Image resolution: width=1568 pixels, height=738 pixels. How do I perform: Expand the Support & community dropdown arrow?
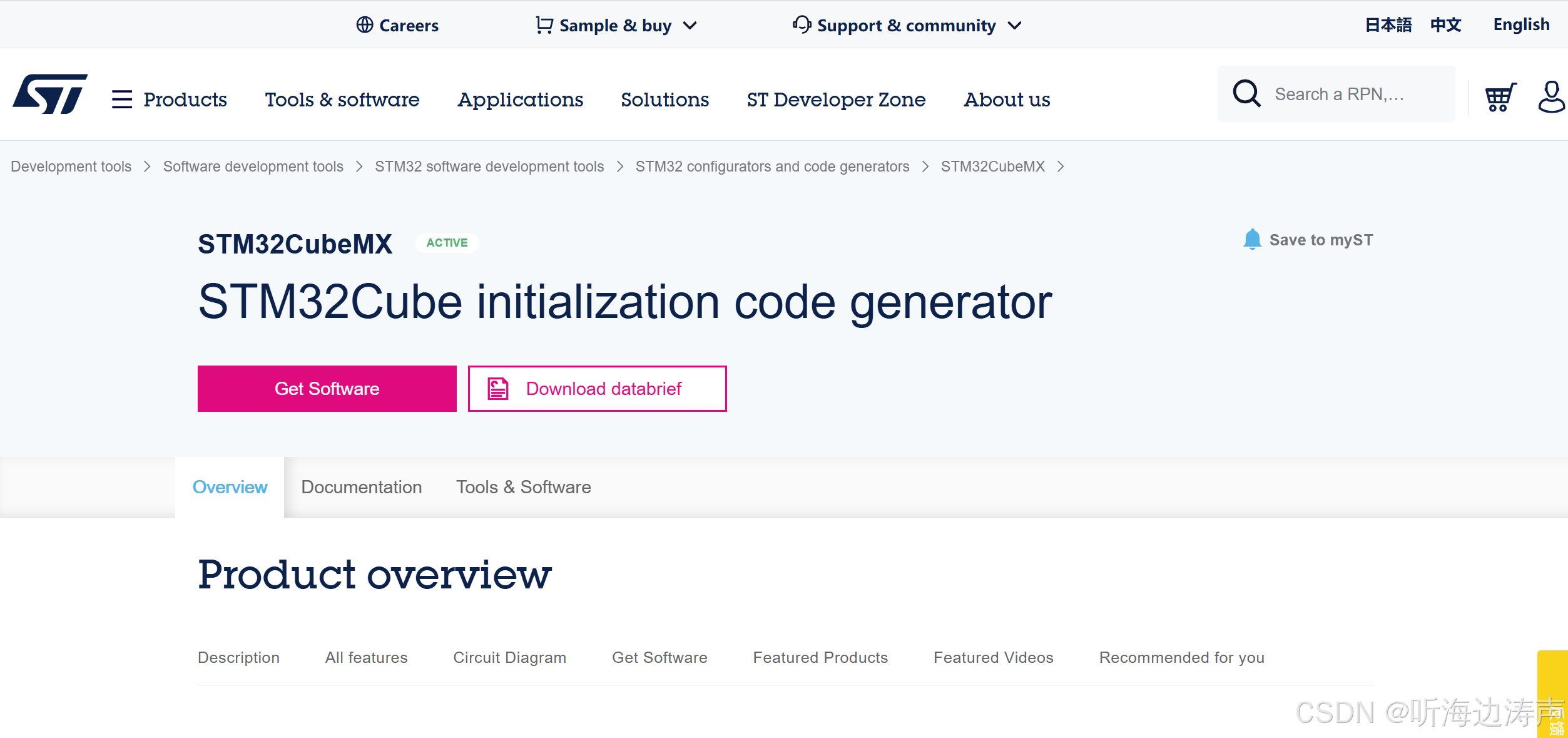click(x=1014, y=26)
